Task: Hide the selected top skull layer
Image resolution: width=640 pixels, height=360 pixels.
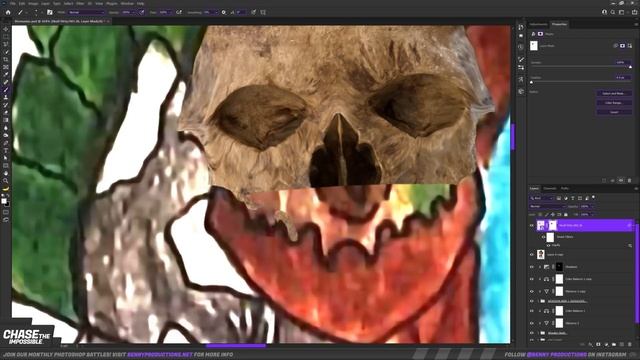Action: click(532, 225)
